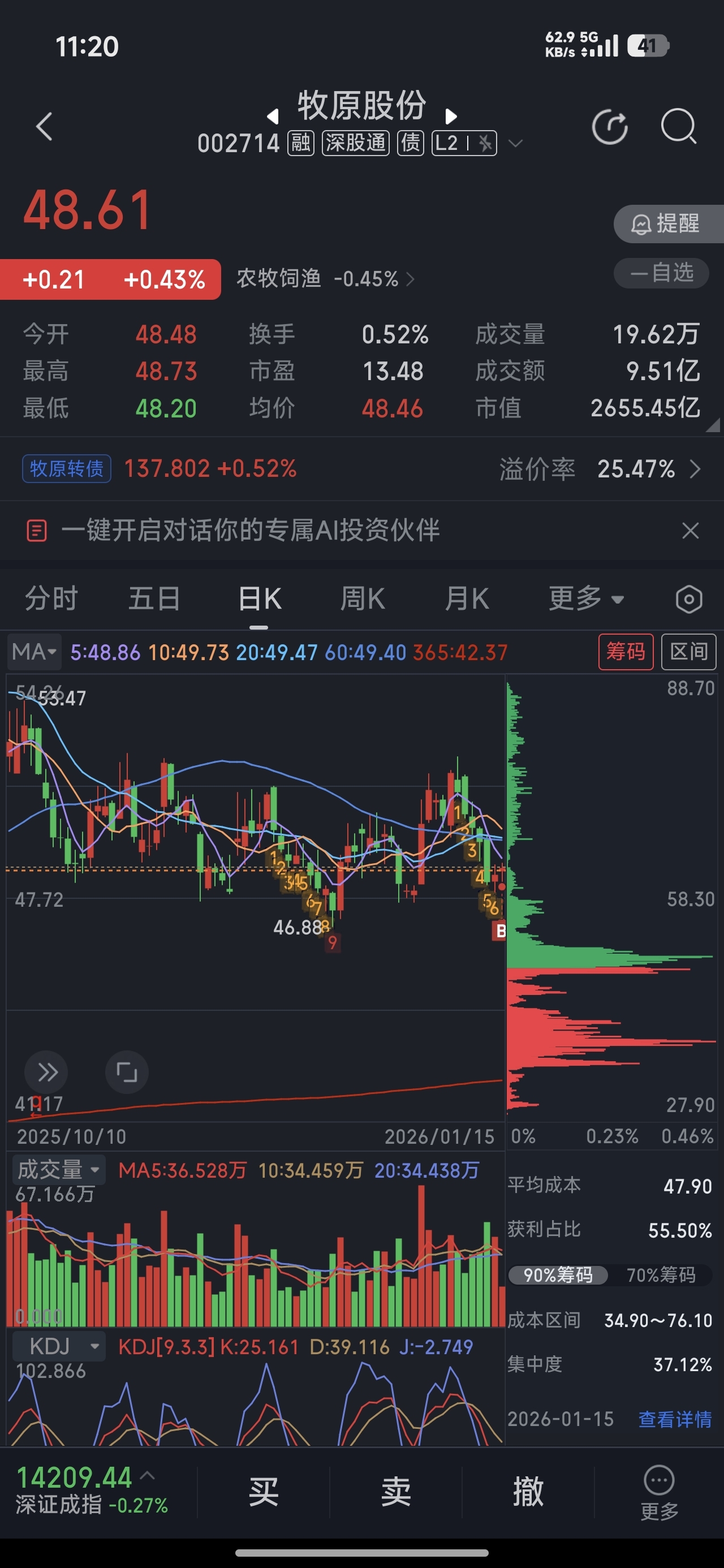Open AI投资伙伴 banner note icon
Viewport: 724px width, 1568px height.
pos(37,530)
